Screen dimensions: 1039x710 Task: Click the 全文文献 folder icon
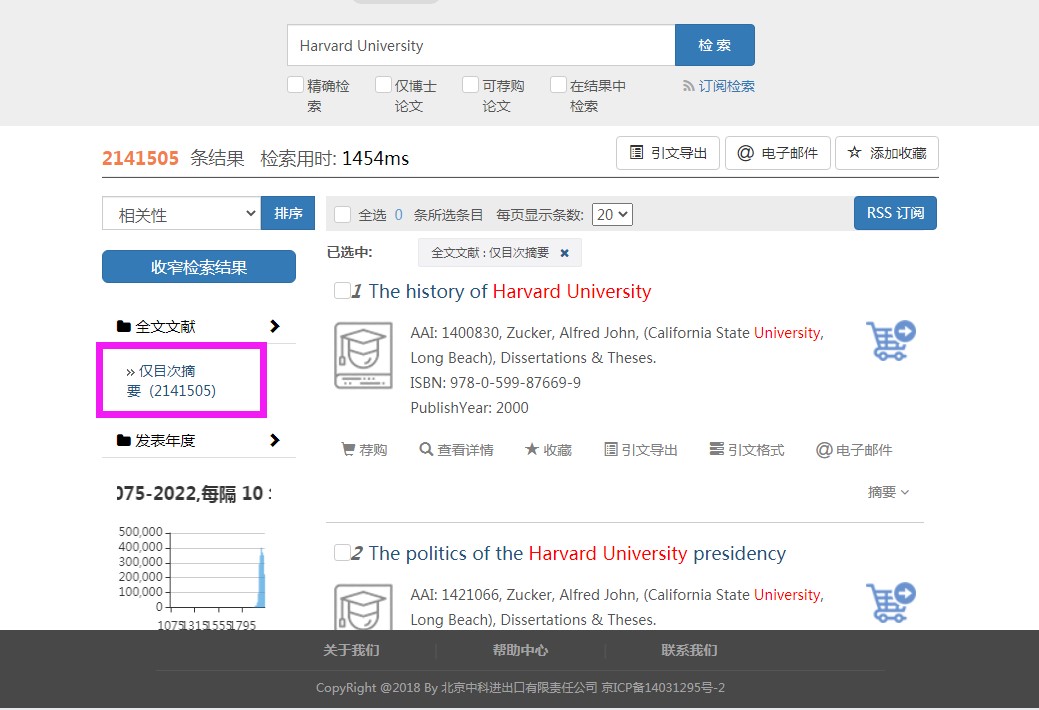[x=123, y=326]
